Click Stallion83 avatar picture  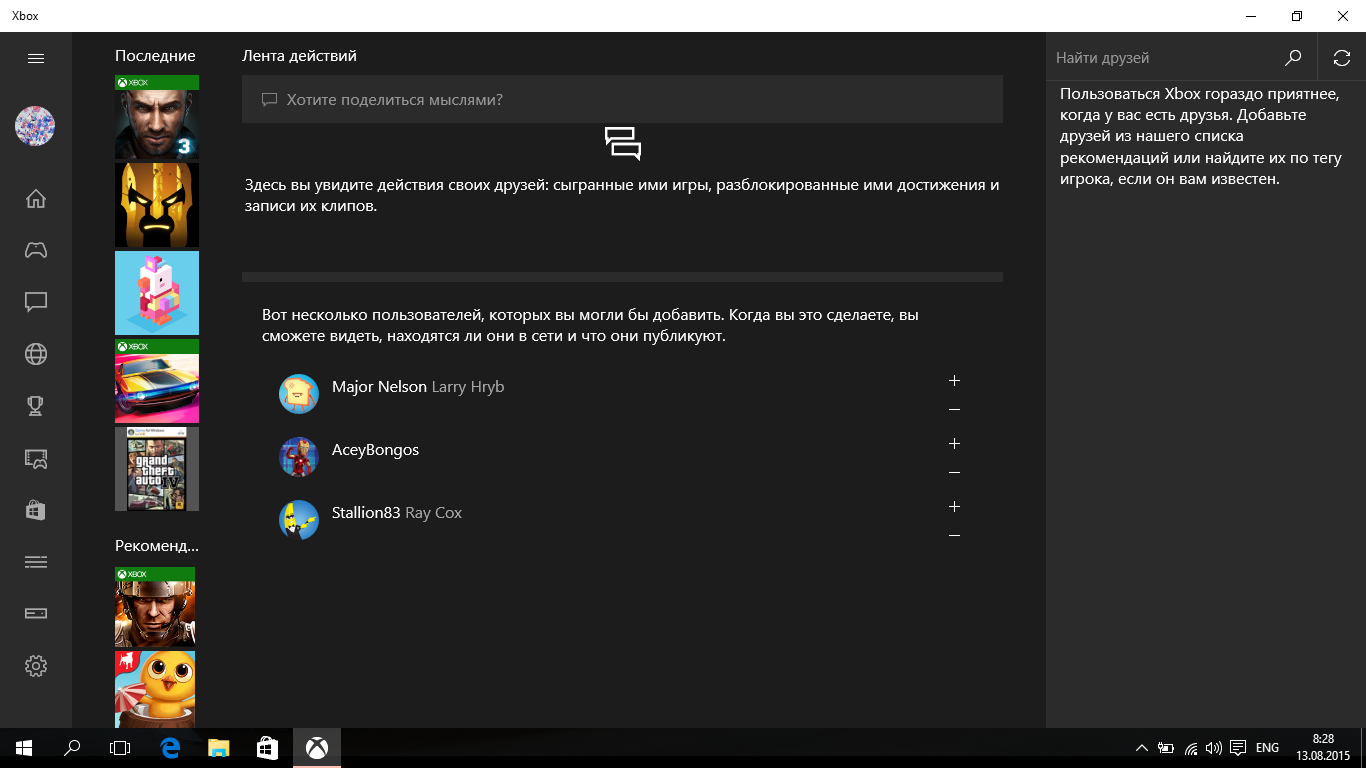coord(299,520)
